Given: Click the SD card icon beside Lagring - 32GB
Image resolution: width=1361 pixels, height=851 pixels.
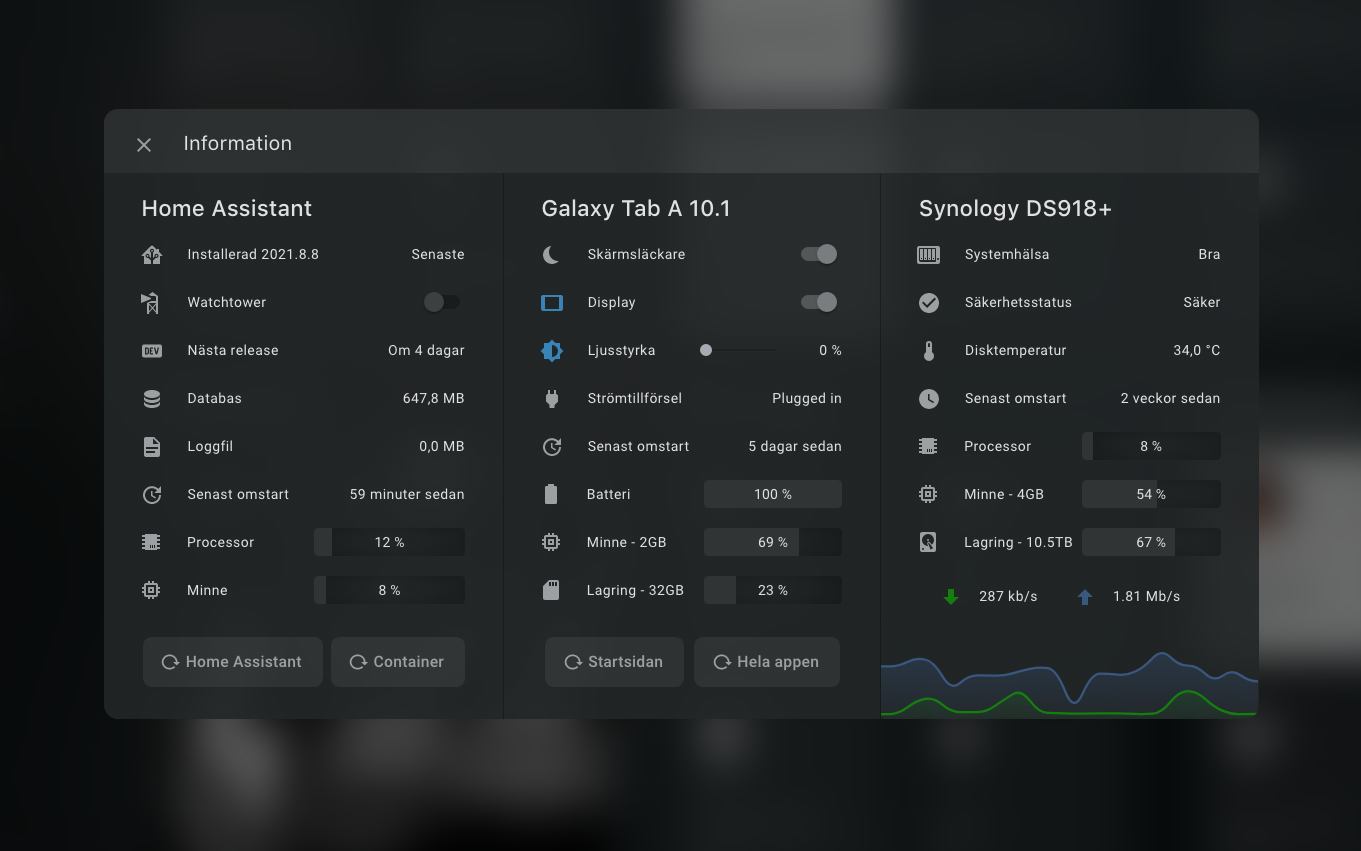Looking at the screenshot, I should (551, 591).
